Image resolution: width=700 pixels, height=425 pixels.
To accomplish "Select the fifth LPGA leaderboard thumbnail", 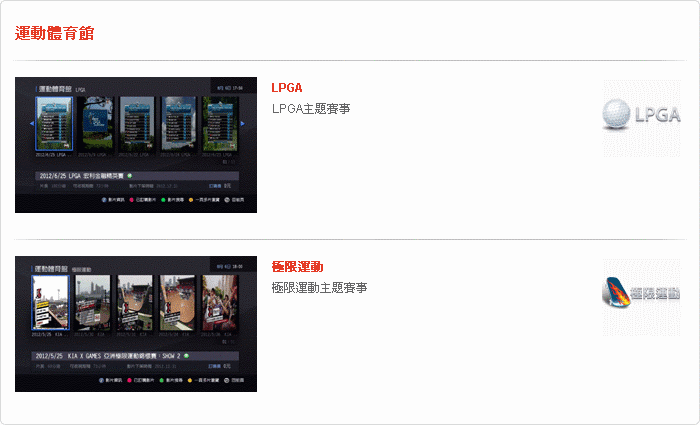I will 220,124.
